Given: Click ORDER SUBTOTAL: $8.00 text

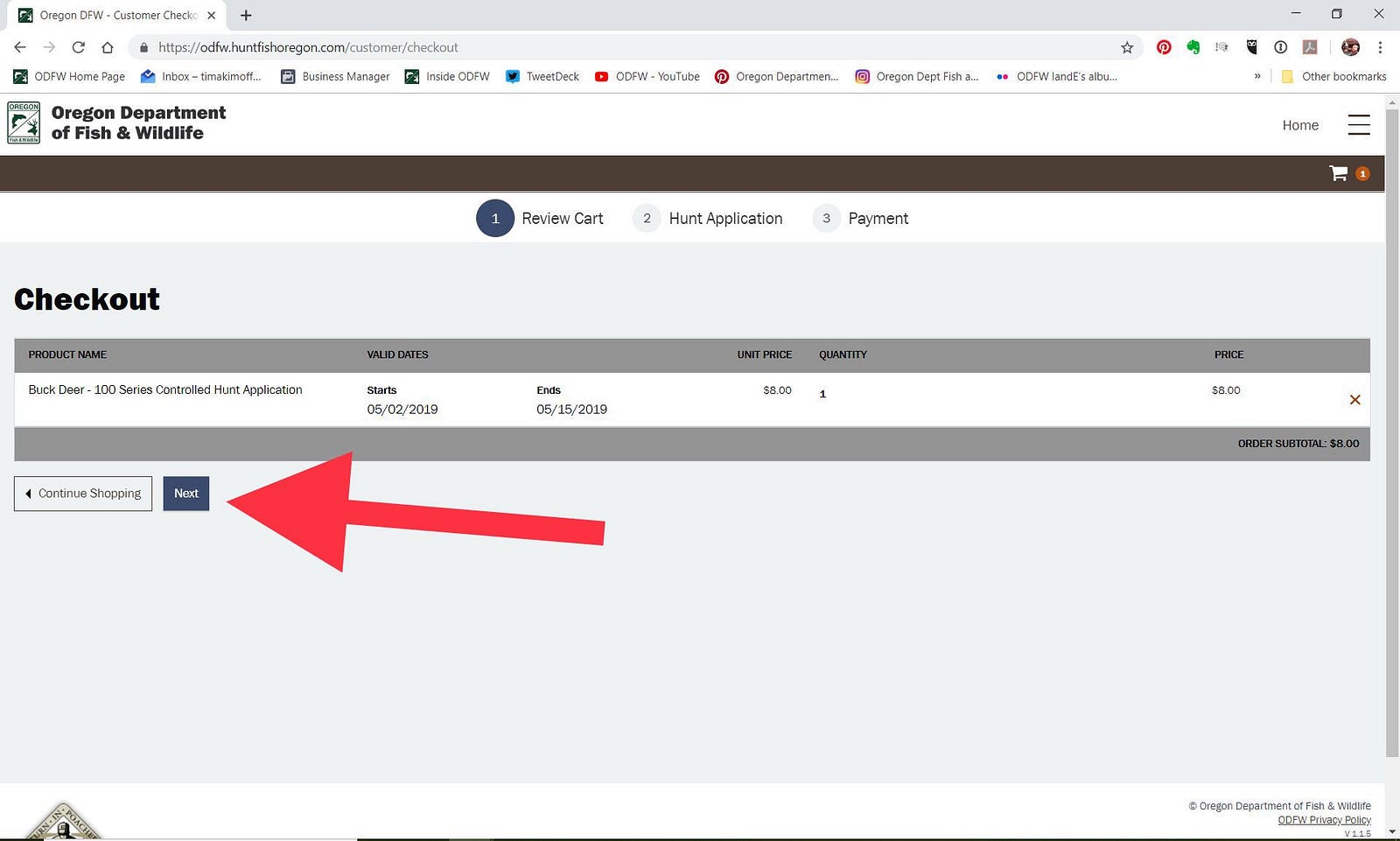Looking at the screenshot, I should [1298, 444].
